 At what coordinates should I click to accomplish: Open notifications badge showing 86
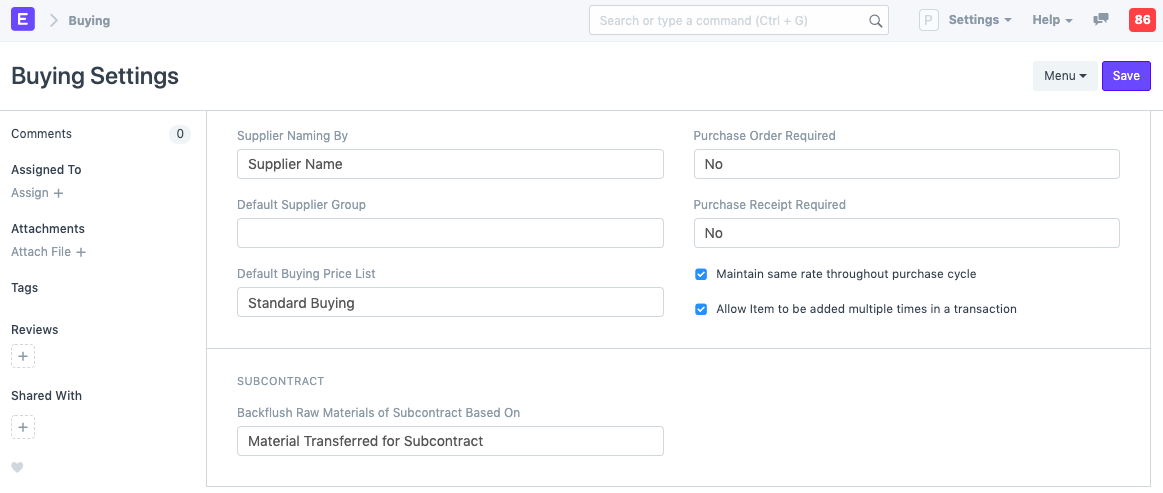pos(1141,20)
